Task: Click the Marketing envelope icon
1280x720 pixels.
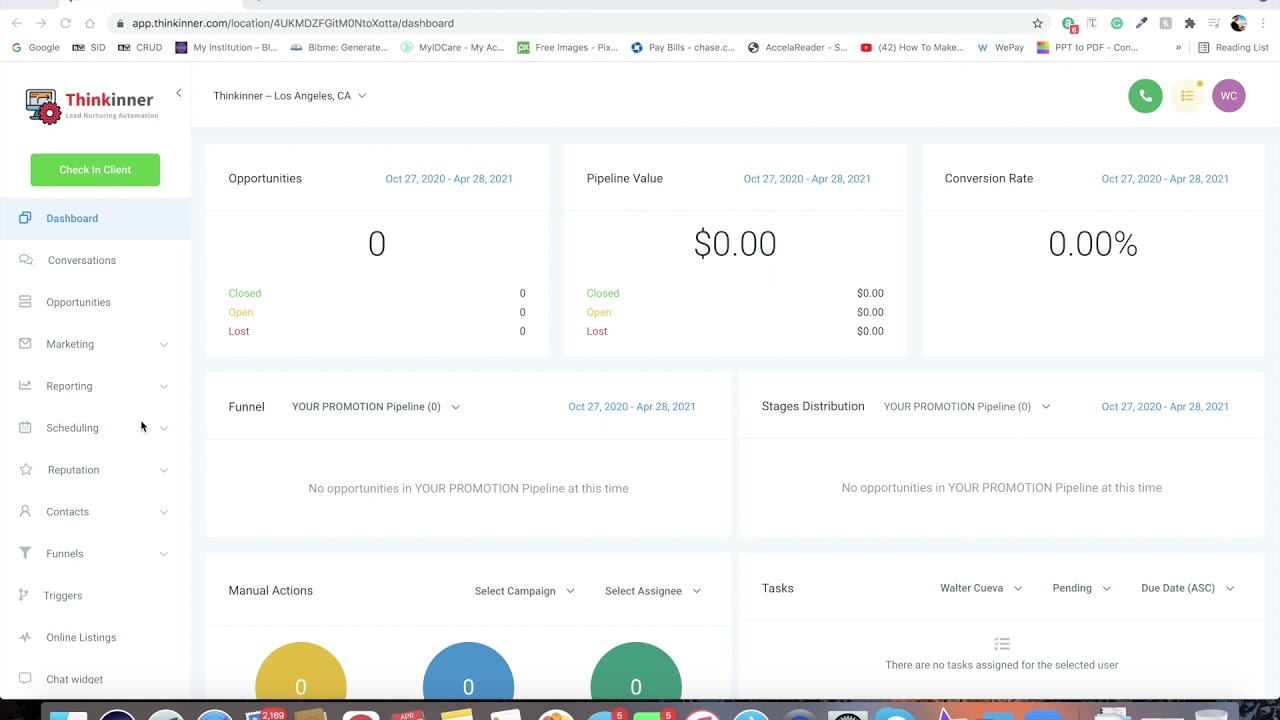Action: coord(25,344)
